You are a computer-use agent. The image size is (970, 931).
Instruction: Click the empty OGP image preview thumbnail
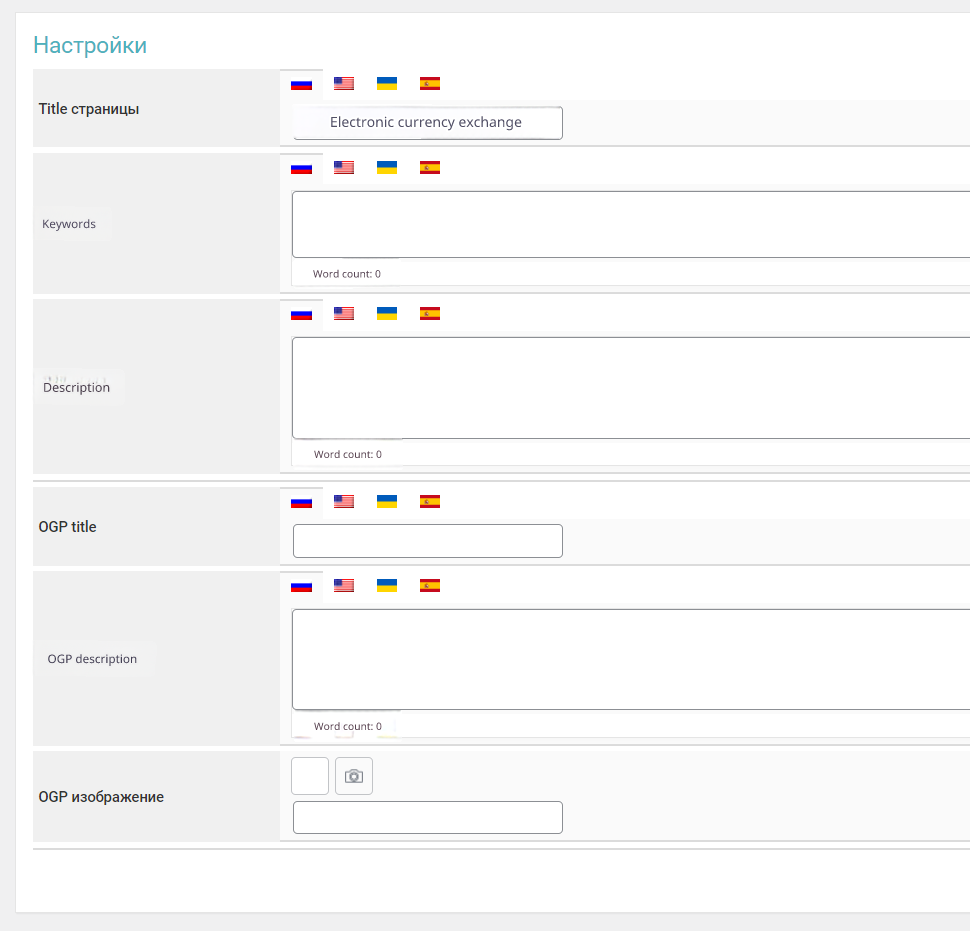click(310, 776)
